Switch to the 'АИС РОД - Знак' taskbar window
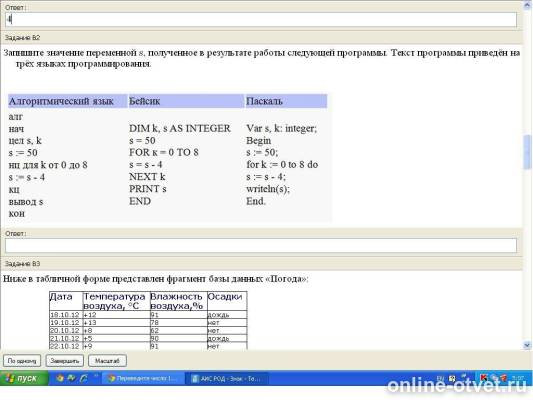Image resolution: width=533 pixels, height=400 pixels. click(227, 378)
